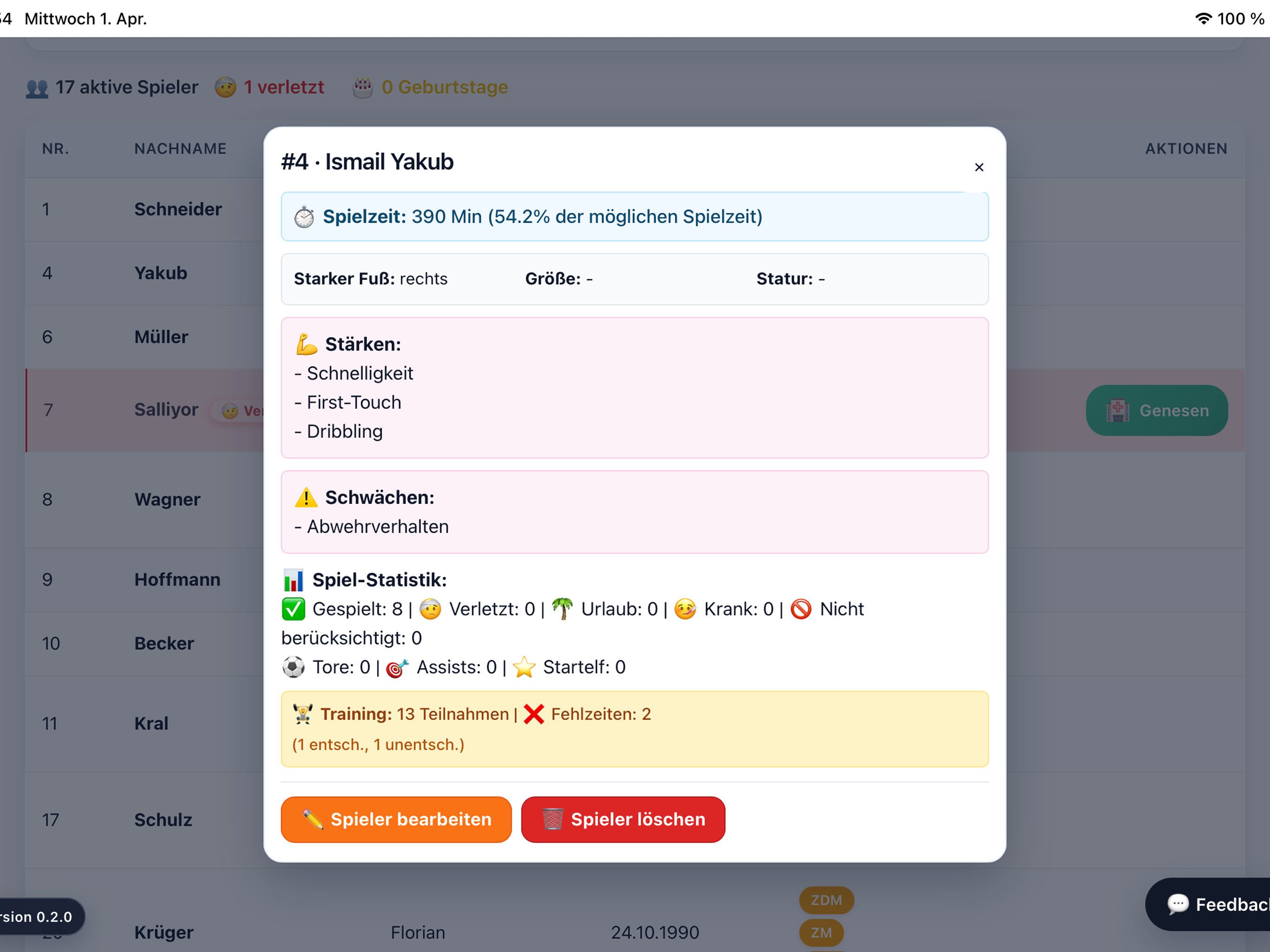Click the muscle arm icon by Stärken
This screenshot has height=952, width=1270.
point(306,344)
